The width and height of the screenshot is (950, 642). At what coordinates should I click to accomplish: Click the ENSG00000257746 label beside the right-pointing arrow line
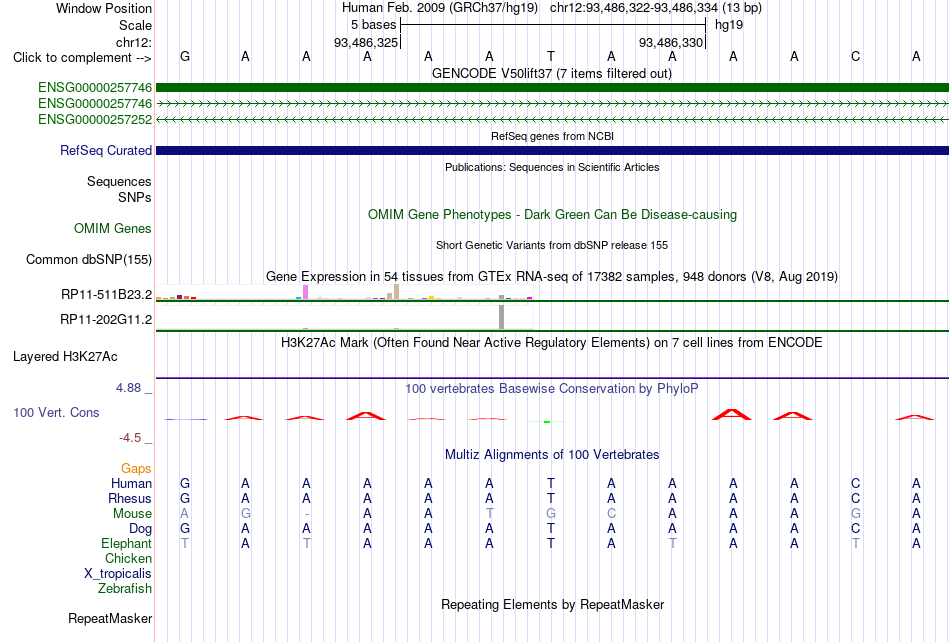pyautogui.click(x=95, y=104)
